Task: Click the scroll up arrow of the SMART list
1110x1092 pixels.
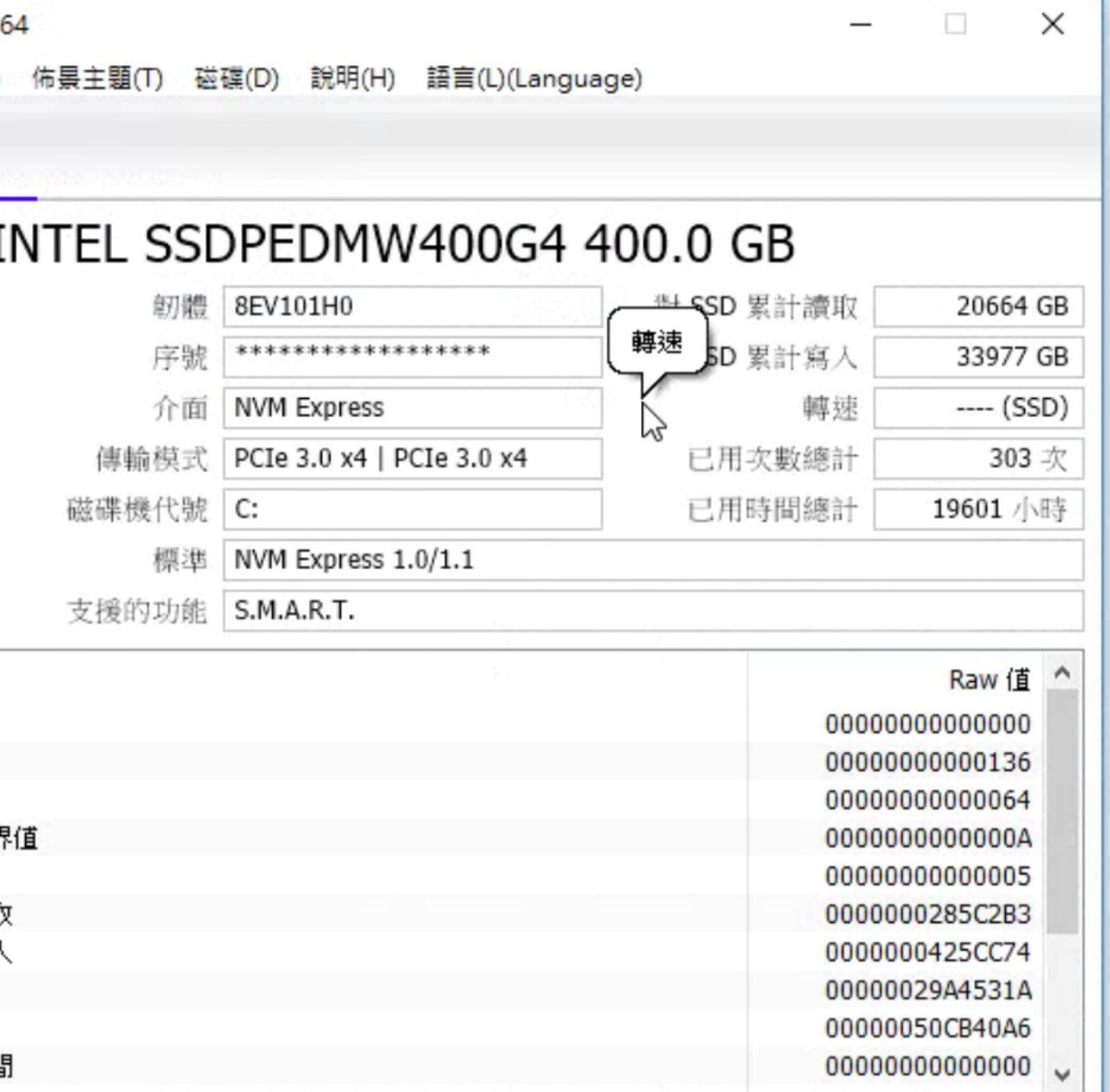Action: click(1063, 673)
